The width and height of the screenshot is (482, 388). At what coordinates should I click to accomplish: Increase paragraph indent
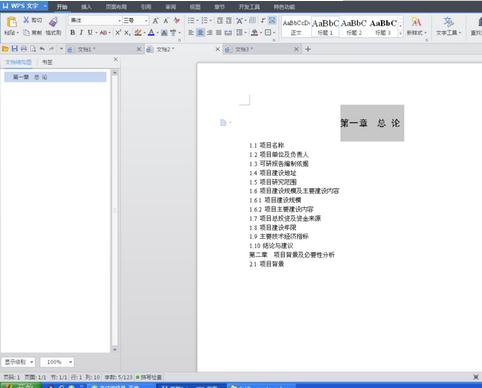tap(229, 21)
